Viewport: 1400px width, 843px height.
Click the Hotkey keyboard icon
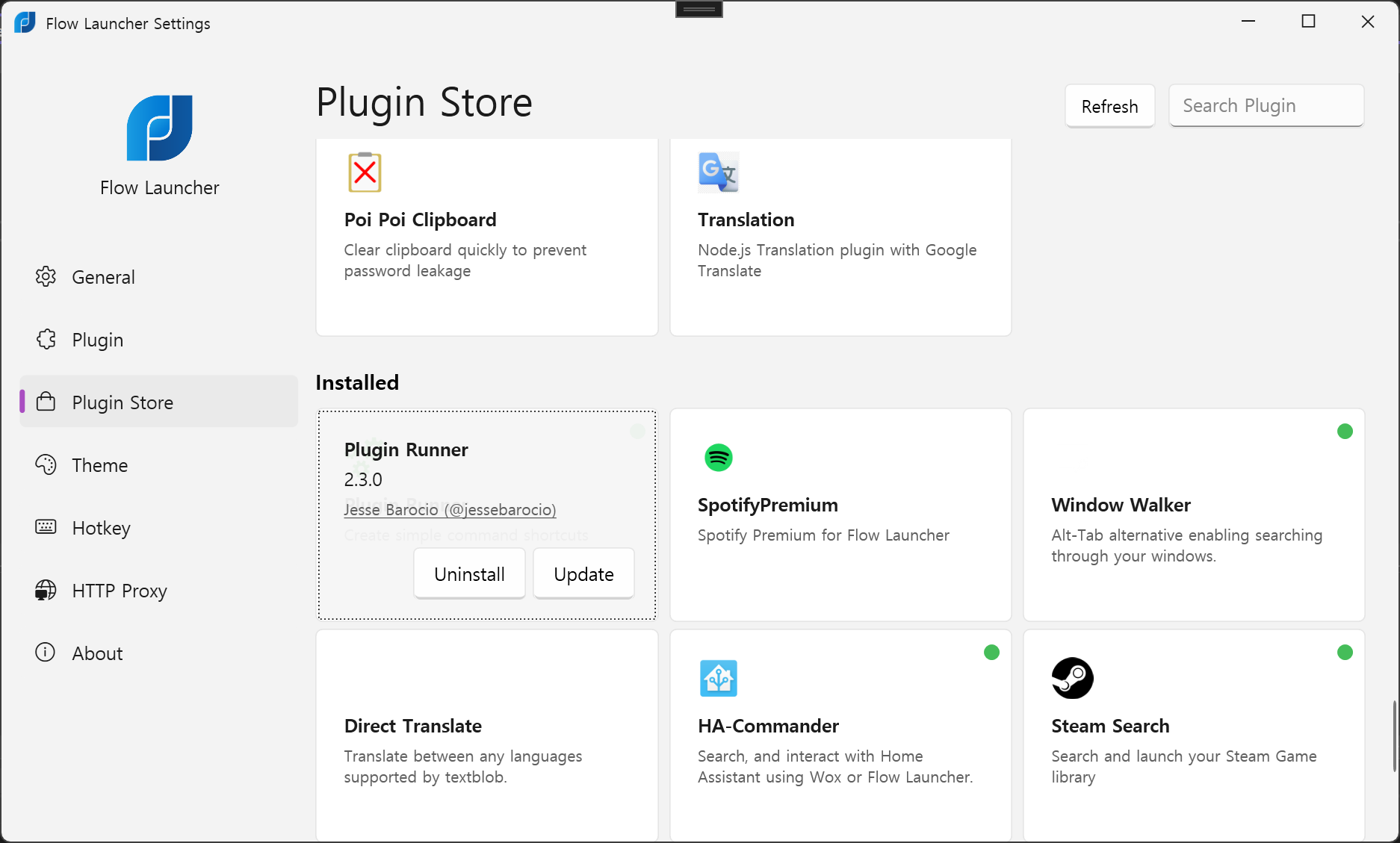[46, 527]
